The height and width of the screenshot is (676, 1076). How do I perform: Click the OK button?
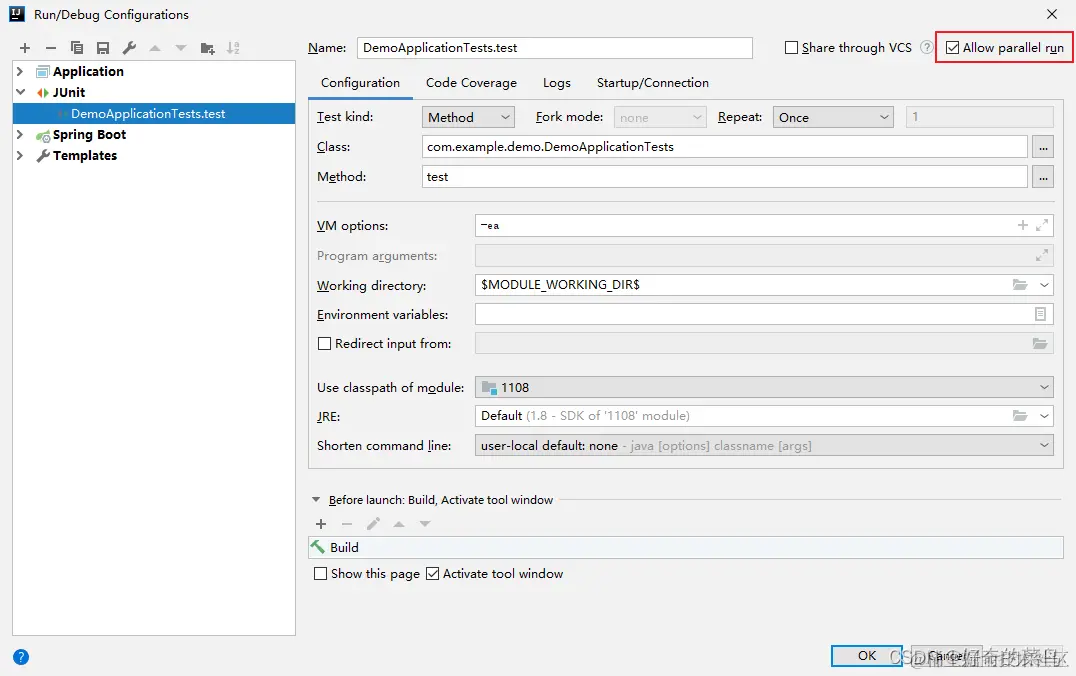pyautogui.click(x=867, y=655)
